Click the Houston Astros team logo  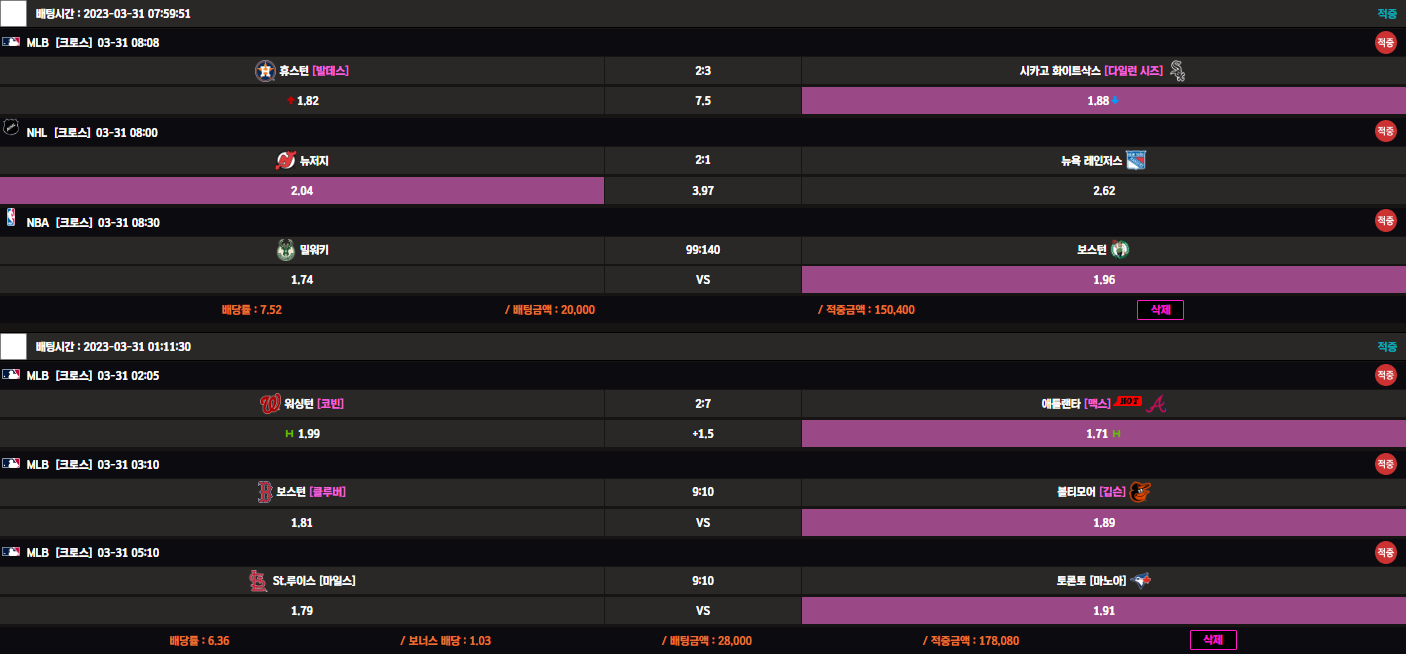point(265,71)
